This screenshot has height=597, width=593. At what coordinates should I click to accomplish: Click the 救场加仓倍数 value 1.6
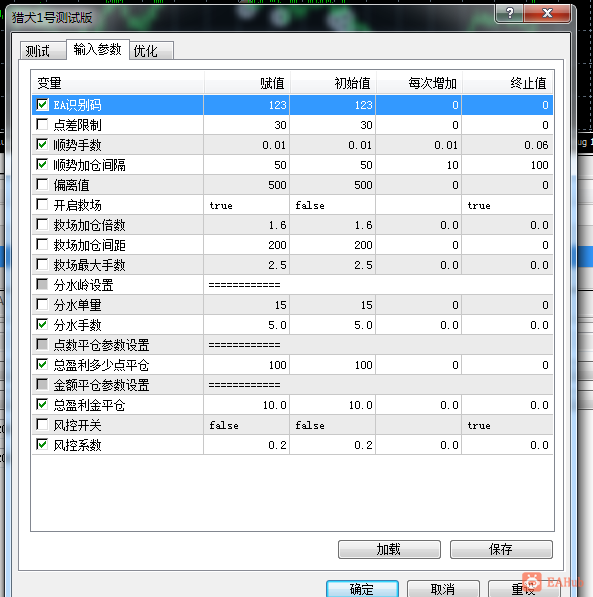[246, 225]
